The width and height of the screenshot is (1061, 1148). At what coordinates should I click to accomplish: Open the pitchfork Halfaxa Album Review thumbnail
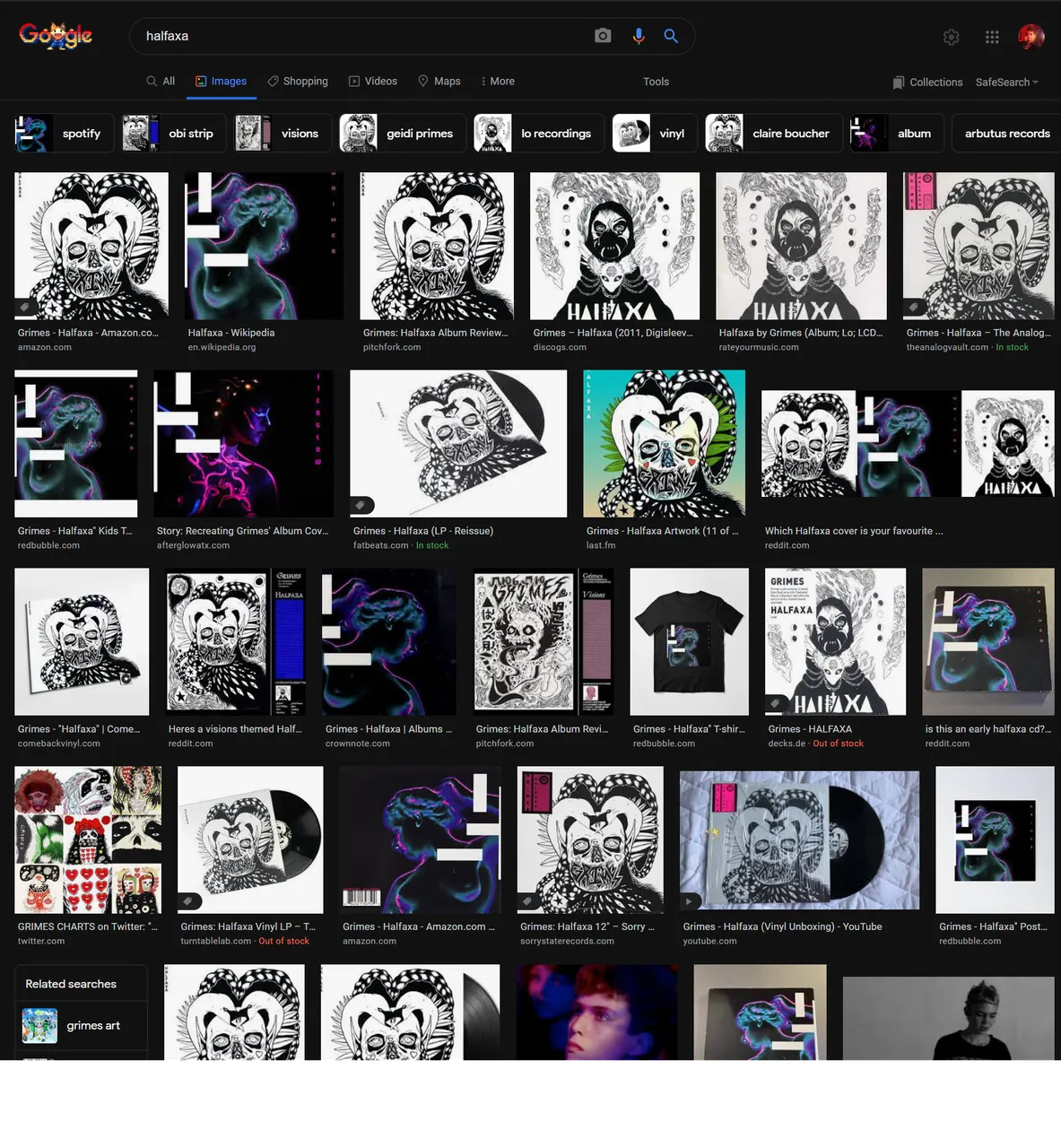437,246
